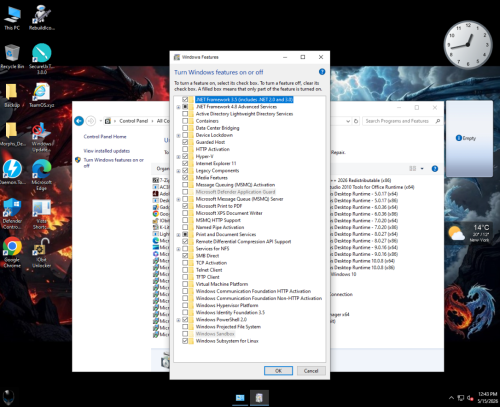Click the help icon in Programs and Features
The height and width of the screenshot is (407, 500).
(x=435, y=169)
